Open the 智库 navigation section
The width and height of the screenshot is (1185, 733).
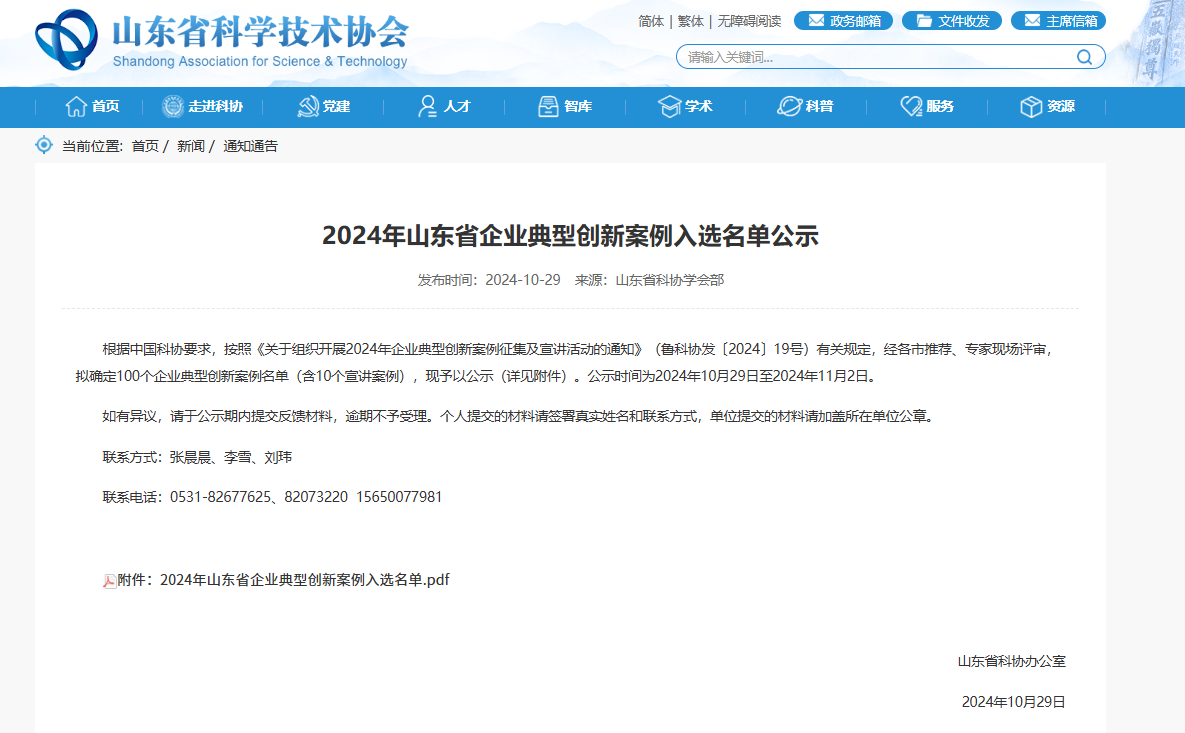[565, 106]
